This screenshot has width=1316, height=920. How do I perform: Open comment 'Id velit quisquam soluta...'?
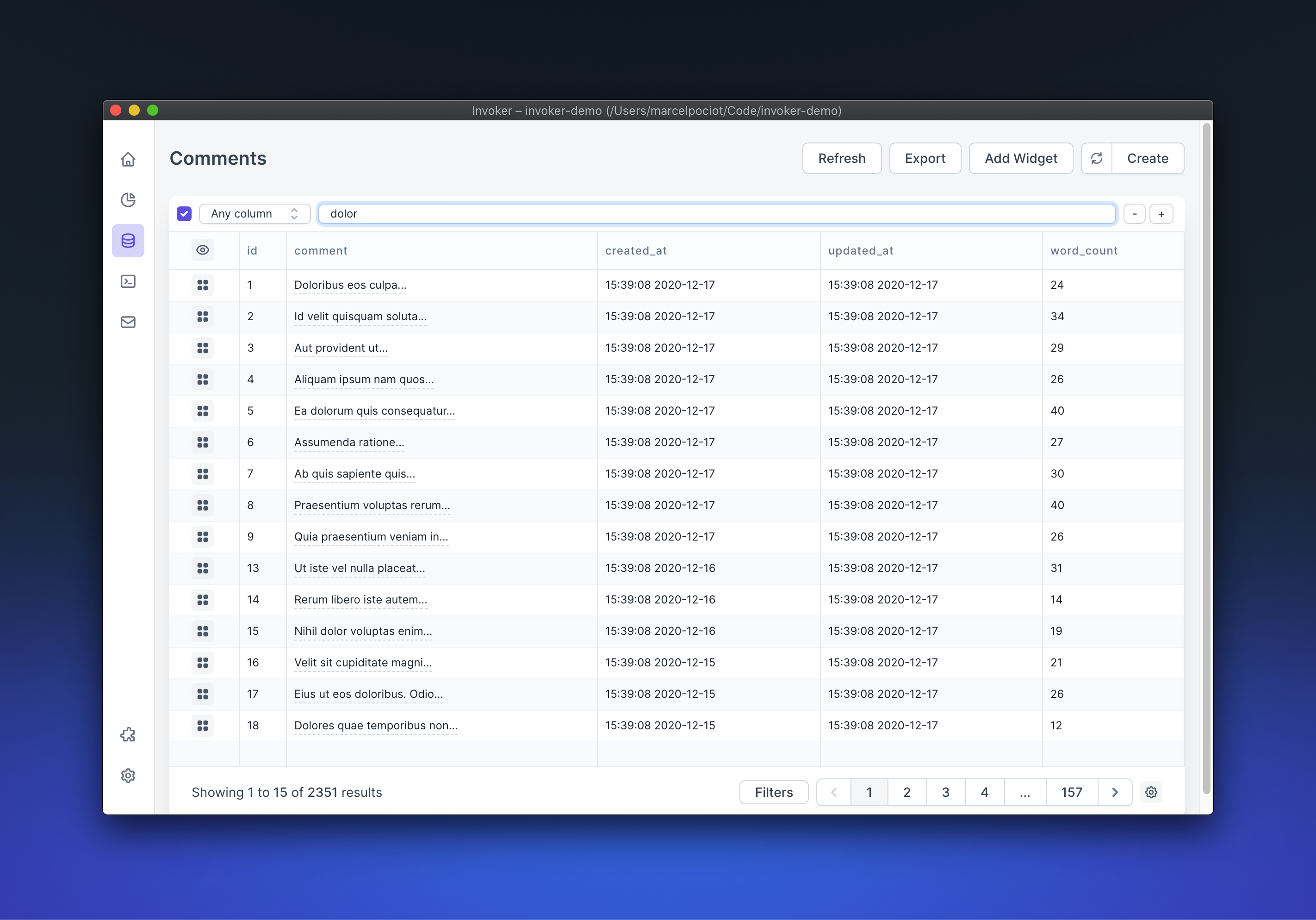(360, 317)
